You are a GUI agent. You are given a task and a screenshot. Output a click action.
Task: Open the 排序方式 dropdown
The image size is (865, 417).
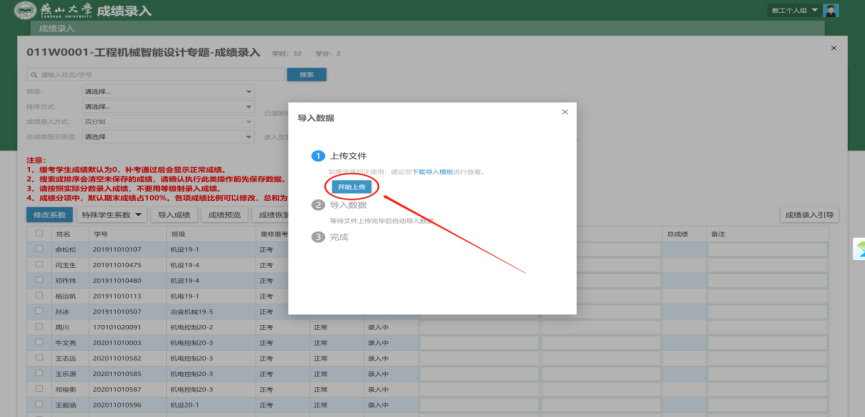168,106
